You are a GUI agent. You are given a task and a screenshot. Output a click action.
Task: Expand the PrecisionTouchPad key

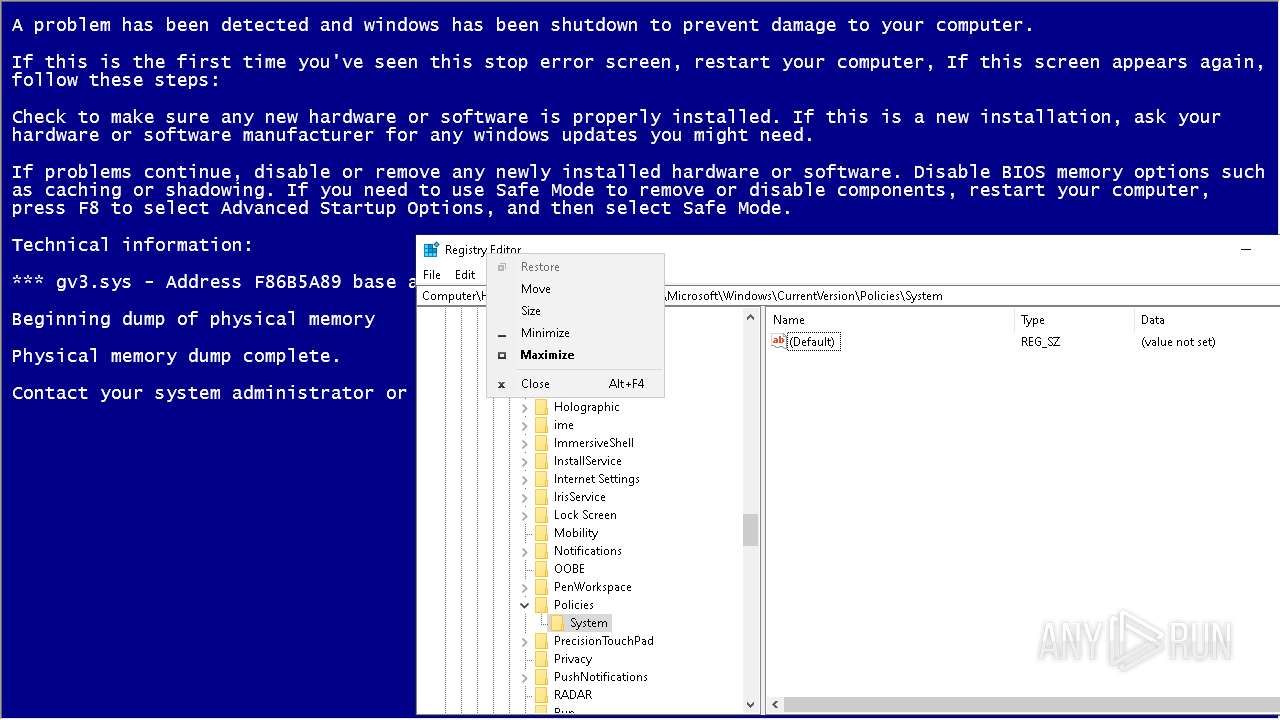(x=525, y=641)
